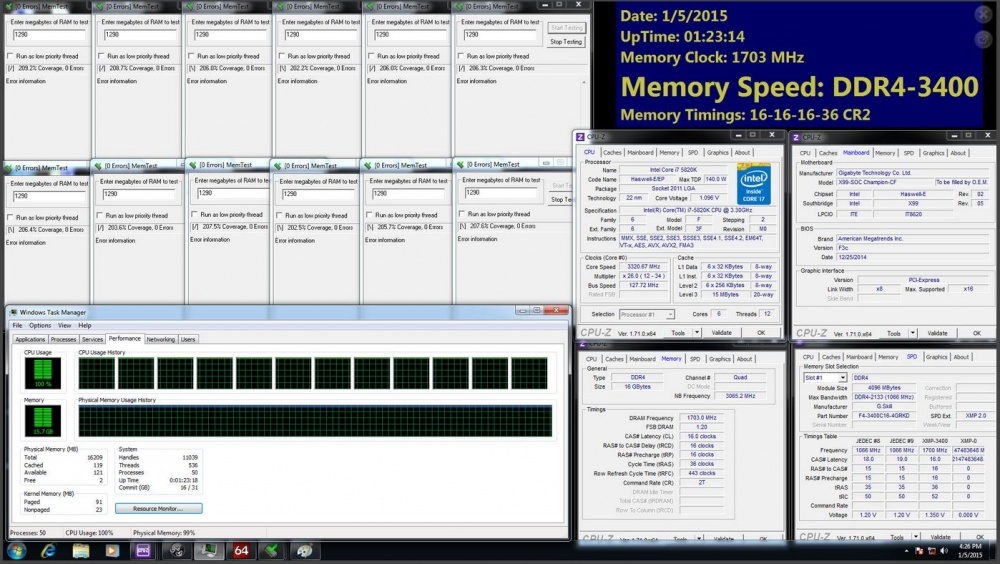This screenshot has width=1000, height=564.
Task: Click Tools button in CPU-Z CPU window
Action: [678, 332]
